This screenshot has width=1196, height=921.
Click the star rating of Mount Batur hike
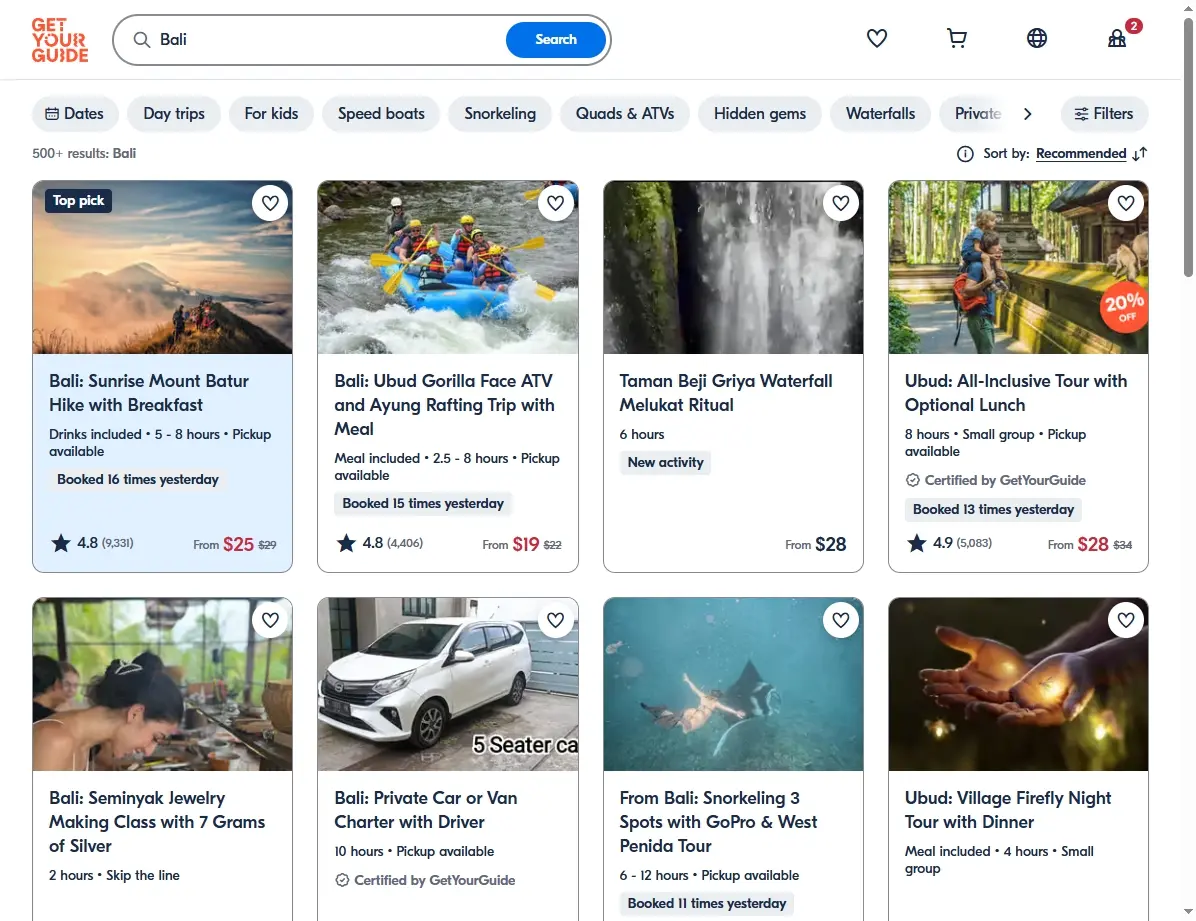click(92, 543)
